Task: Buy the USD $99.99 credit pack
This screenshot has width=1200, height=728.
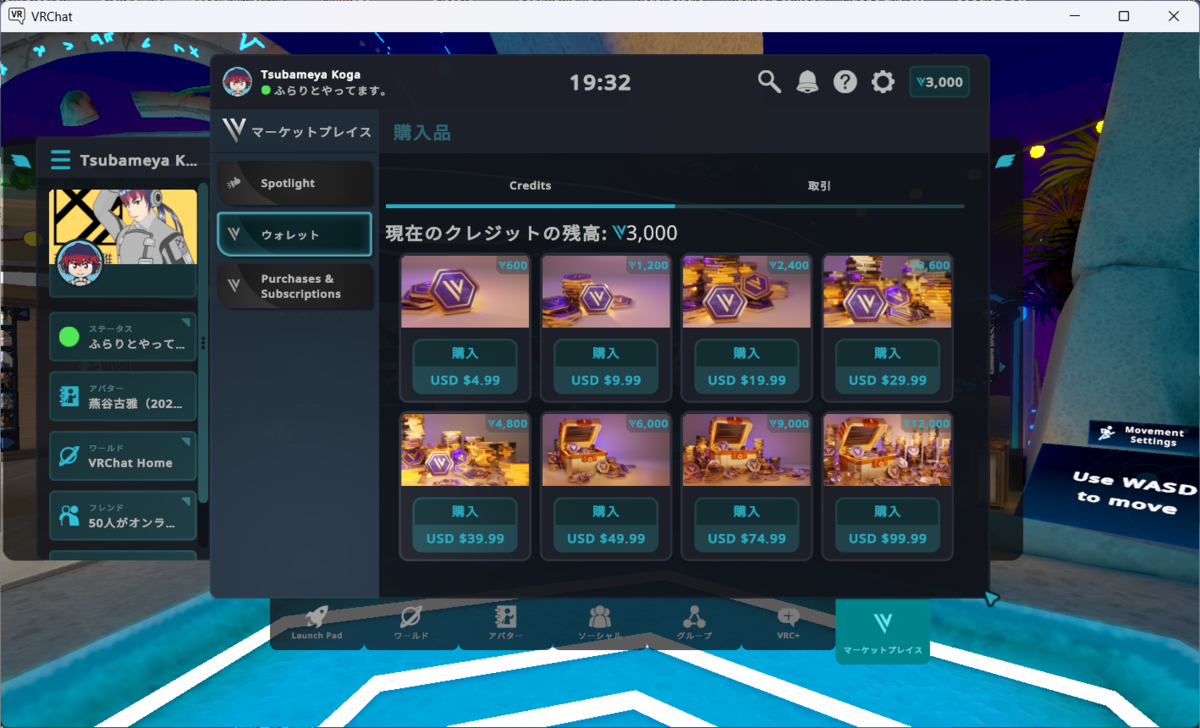Action: pos(888,525)
